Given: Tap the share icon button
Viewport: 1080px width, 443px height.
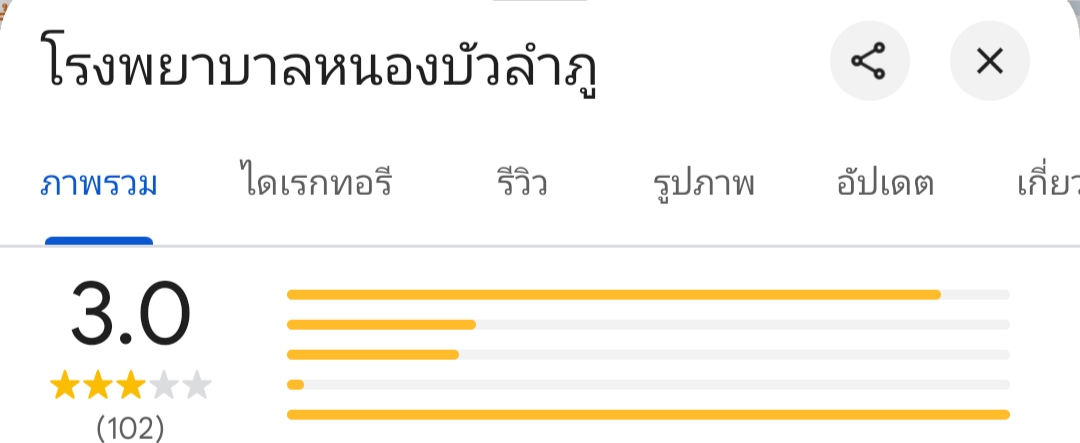Looking at the screenshot, I should coord(869,62).
